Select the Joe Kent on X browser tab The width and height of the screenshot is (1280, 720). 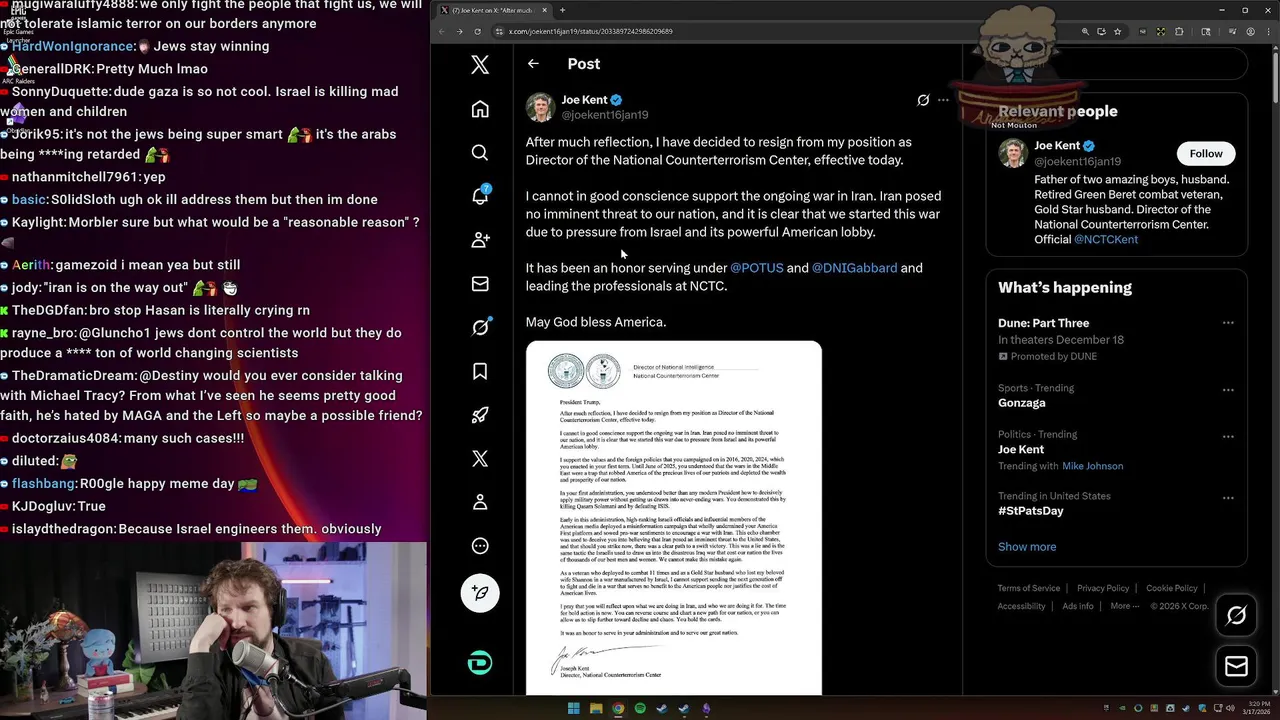click(x=495, y=10)
